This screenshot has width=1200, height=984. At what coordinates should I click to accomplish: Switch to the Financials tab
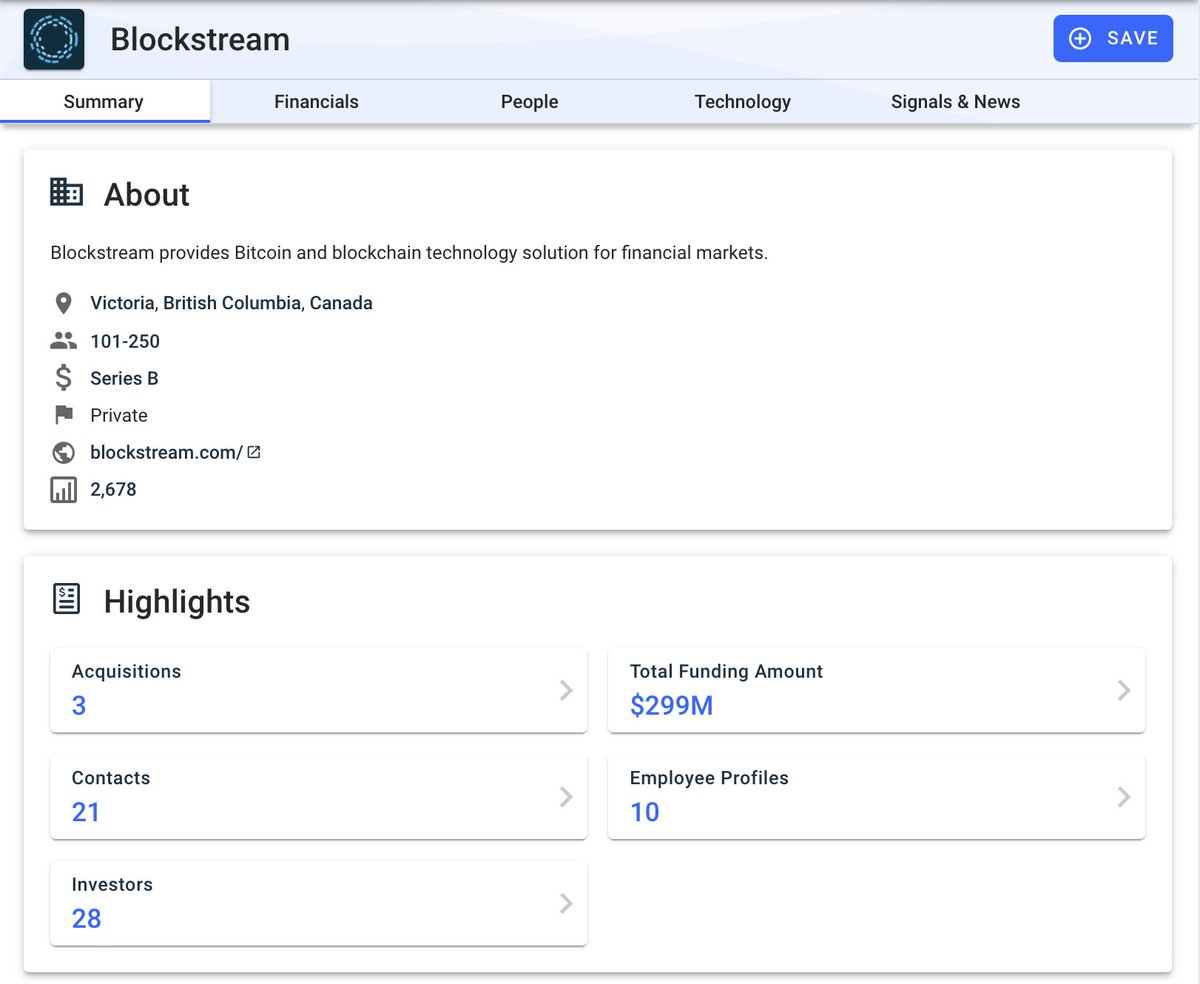coord(316,102)
